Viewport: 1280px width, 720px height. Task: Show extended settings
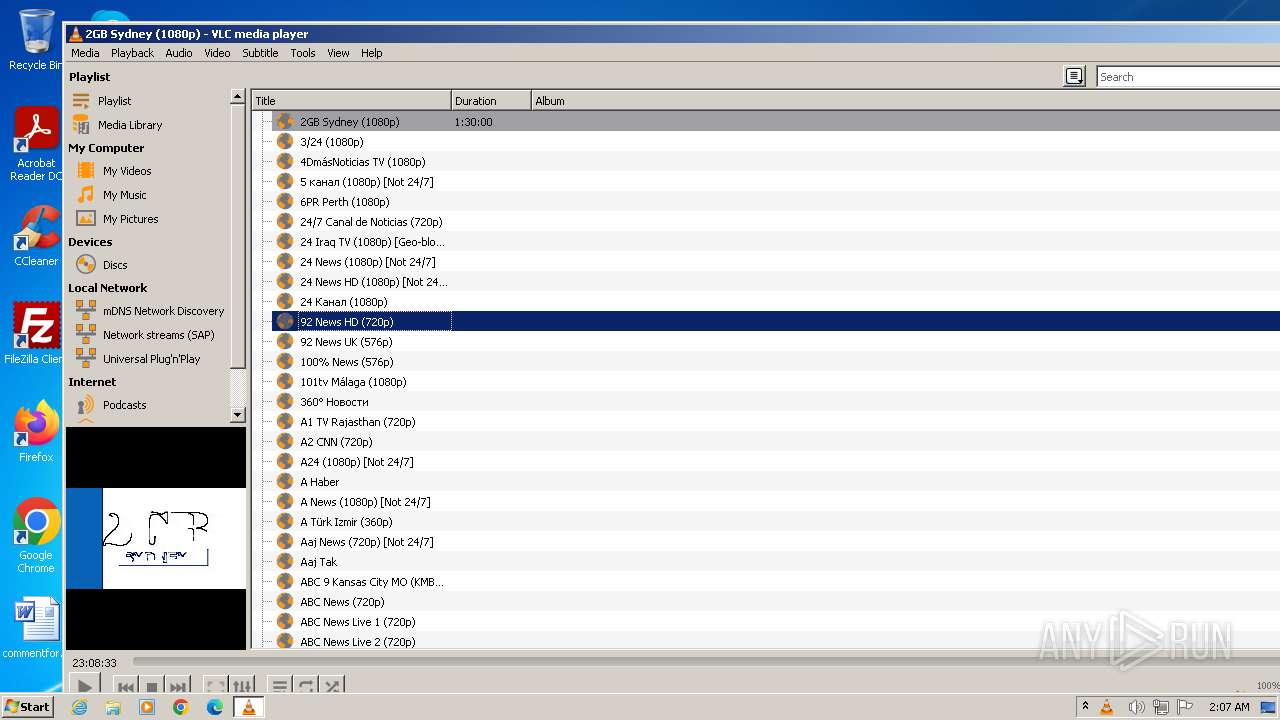[243, 686]
